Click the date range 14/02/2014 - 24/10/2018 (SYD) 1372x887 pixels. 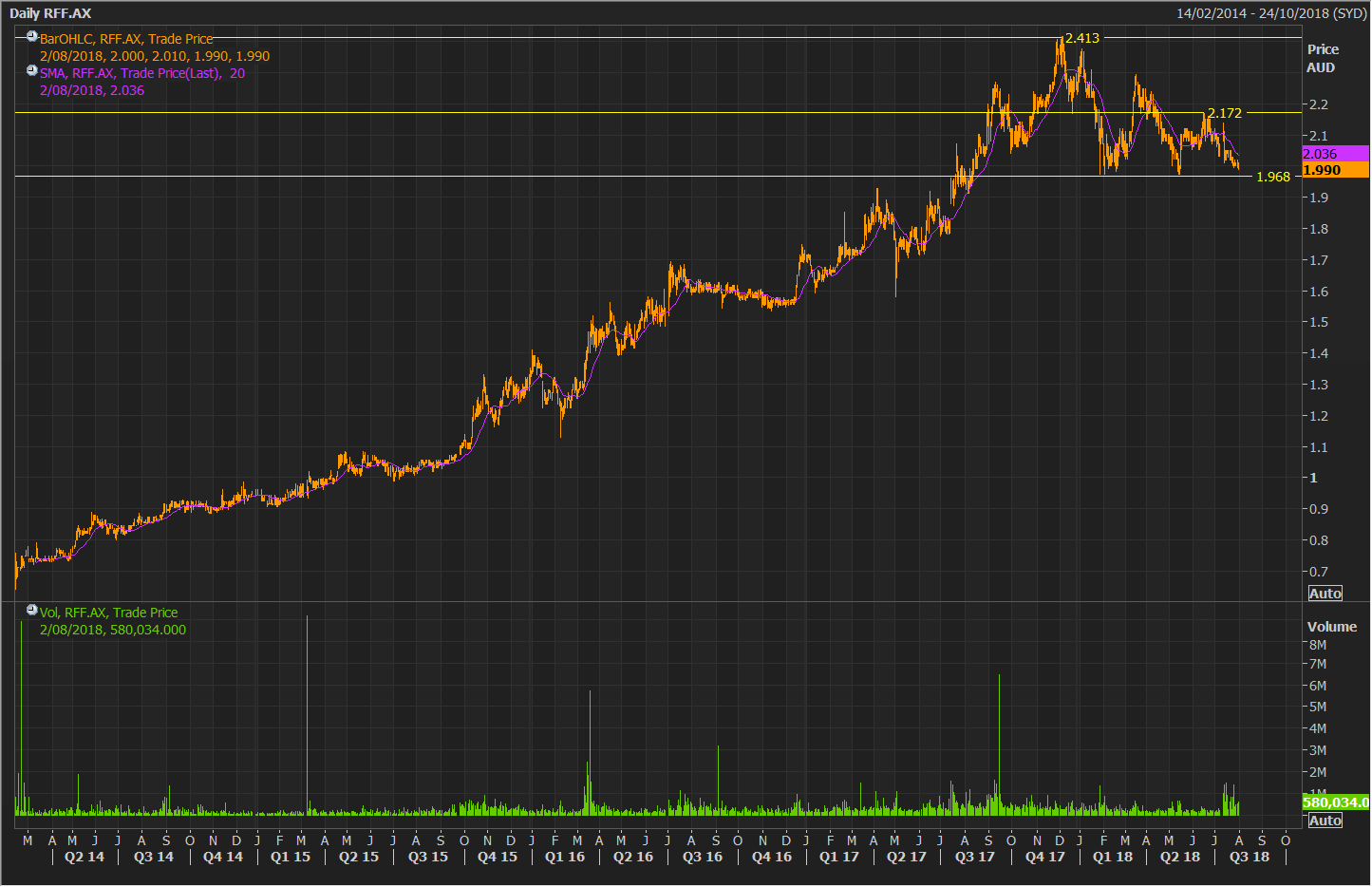1271,13
